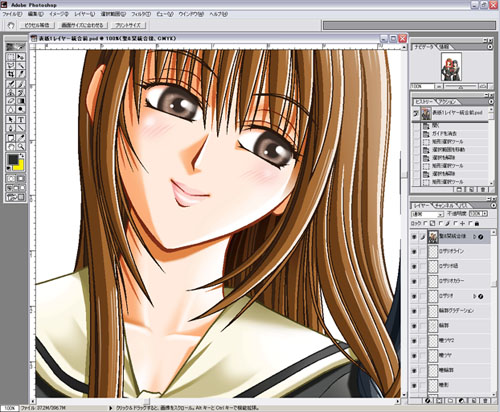Select the History Brush tool
This screenshot has width=500, height=412.
tap(21, 92)
